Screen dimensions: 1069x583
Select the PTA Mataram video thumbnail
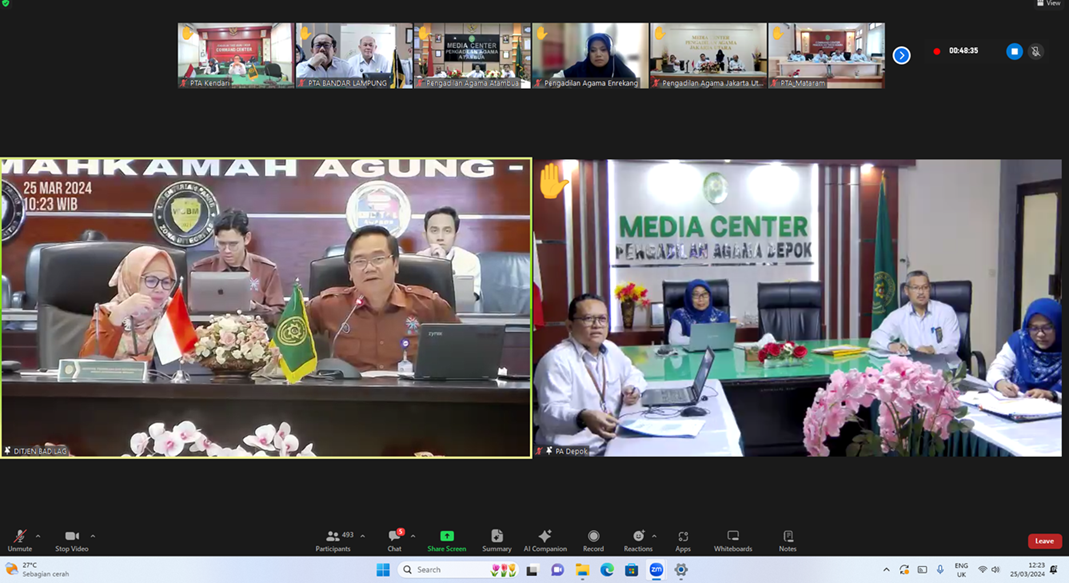pos(826,55)
